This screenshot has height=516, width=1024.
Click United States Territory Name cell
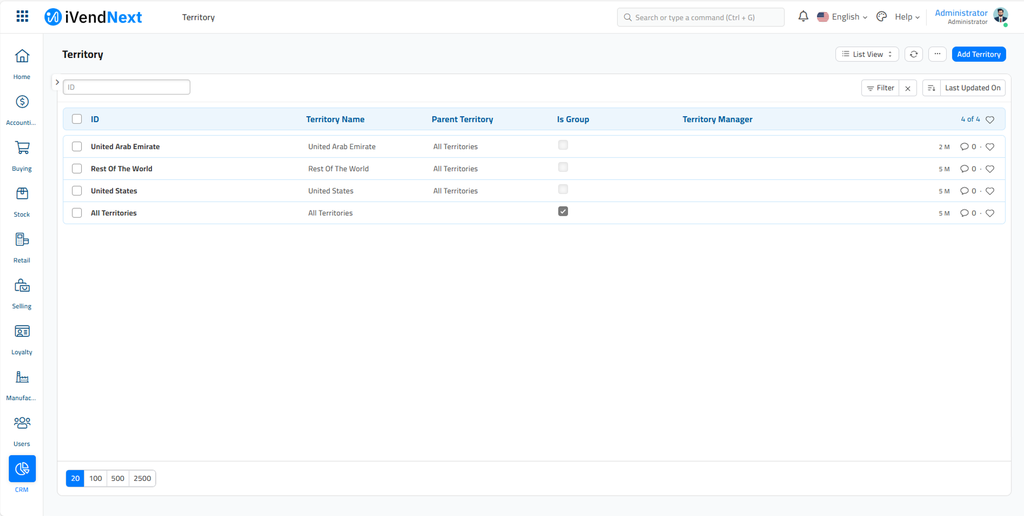point(330,191)
